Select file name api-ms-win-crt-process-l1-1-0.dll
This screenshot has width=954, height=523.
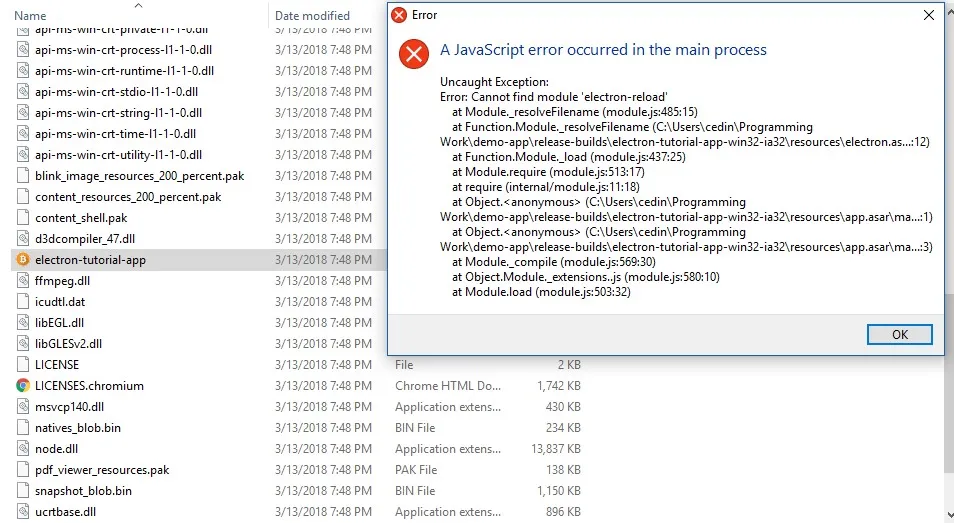coord(124,50)
